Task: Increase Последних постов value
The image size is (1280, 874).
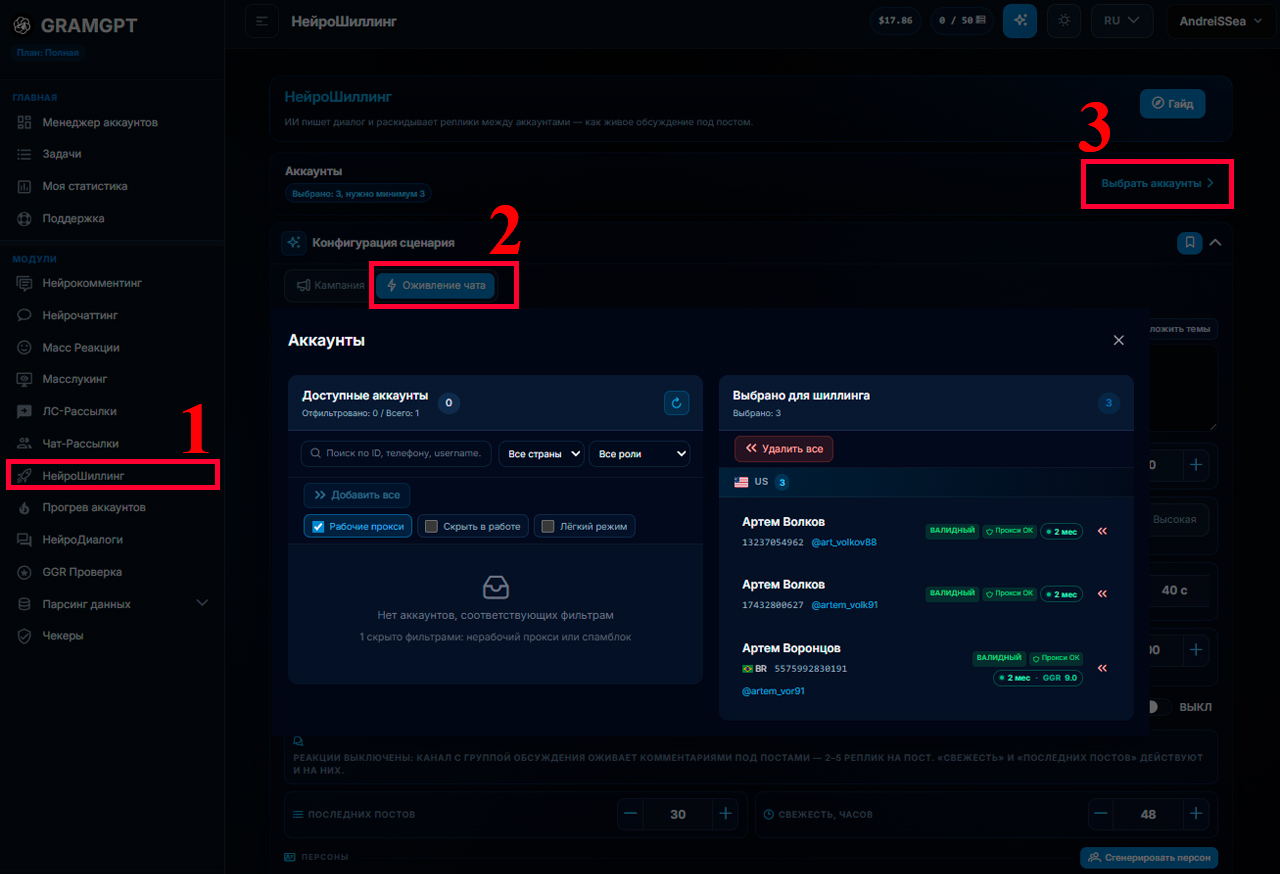Action: tap(725, 814)
